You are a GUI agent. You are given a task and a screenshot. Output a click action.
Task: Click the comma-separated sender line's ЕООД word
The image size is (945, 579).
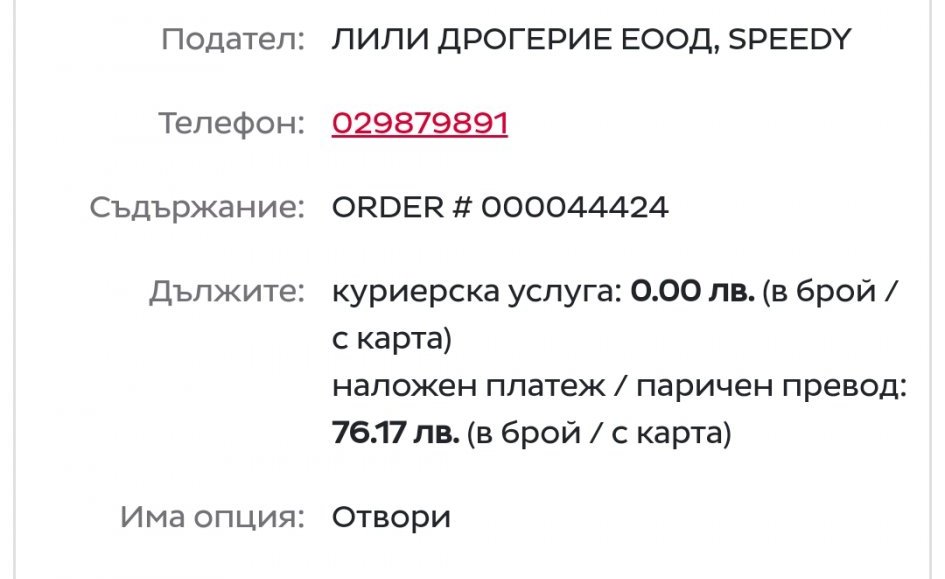(x=668, y=40)
